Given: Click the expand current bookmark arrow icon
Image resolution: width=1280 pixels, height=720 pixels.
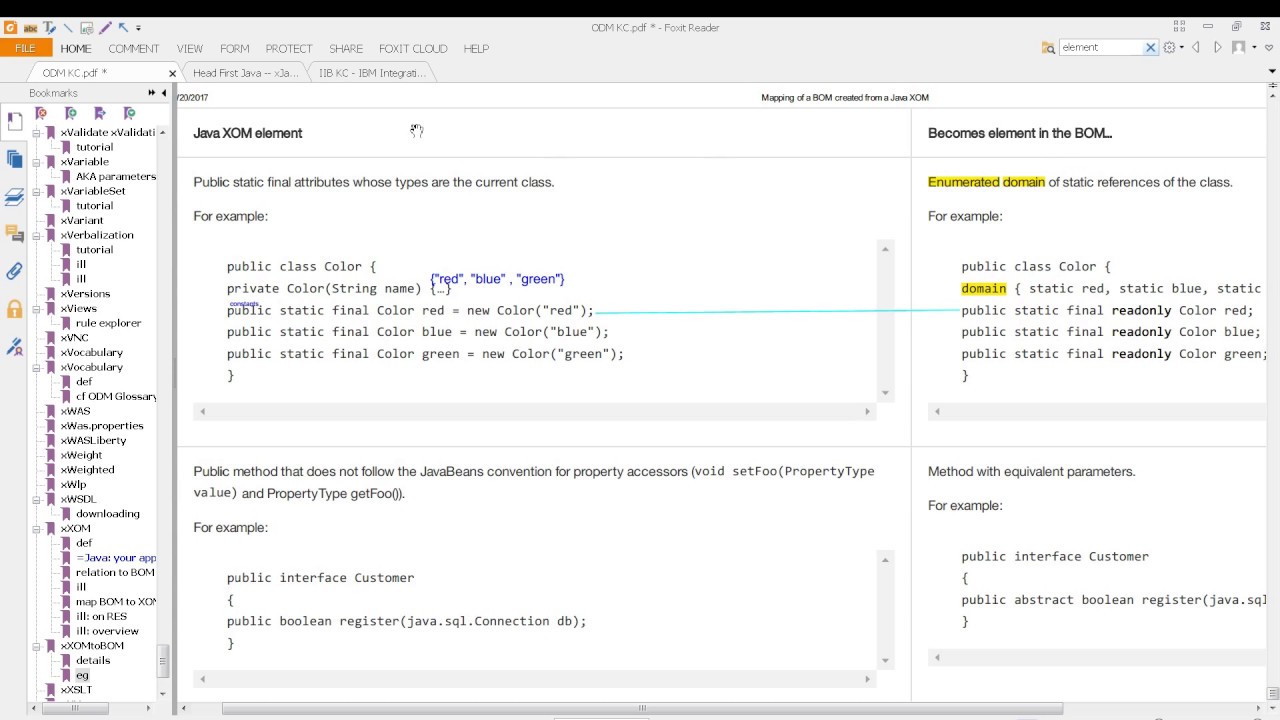Looking at the screenshot, I should tap(99, 113).
